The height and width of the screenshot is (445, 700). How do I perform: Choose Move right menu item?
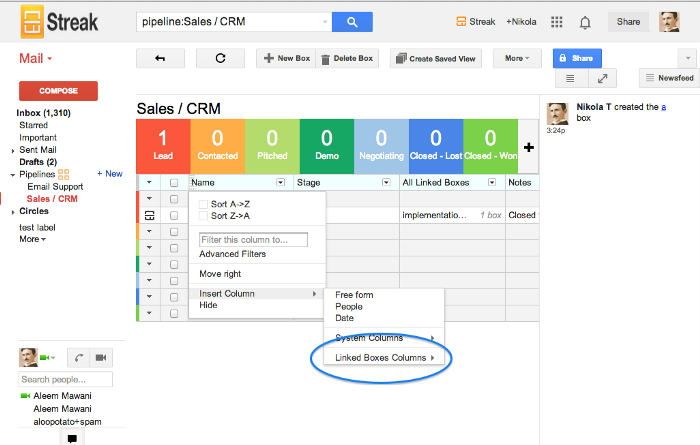220,274
